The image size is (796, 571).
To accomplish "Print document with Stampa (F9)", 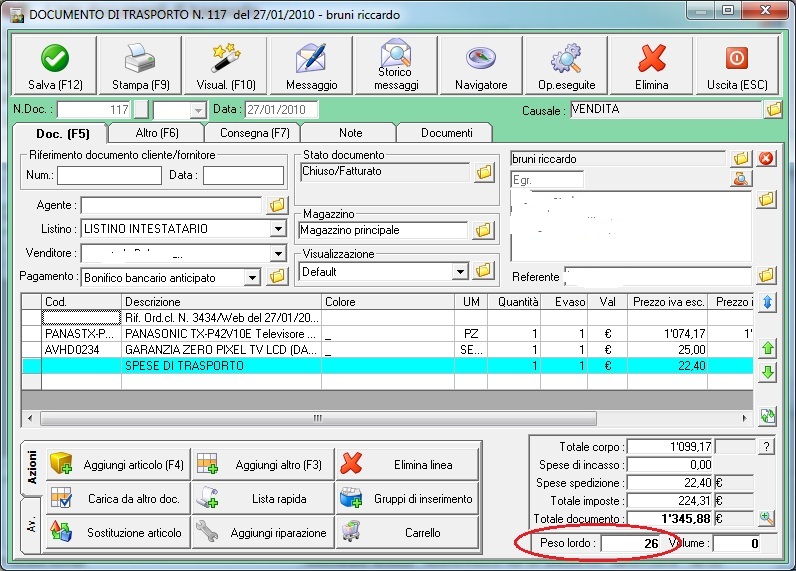I will [141, 65].
